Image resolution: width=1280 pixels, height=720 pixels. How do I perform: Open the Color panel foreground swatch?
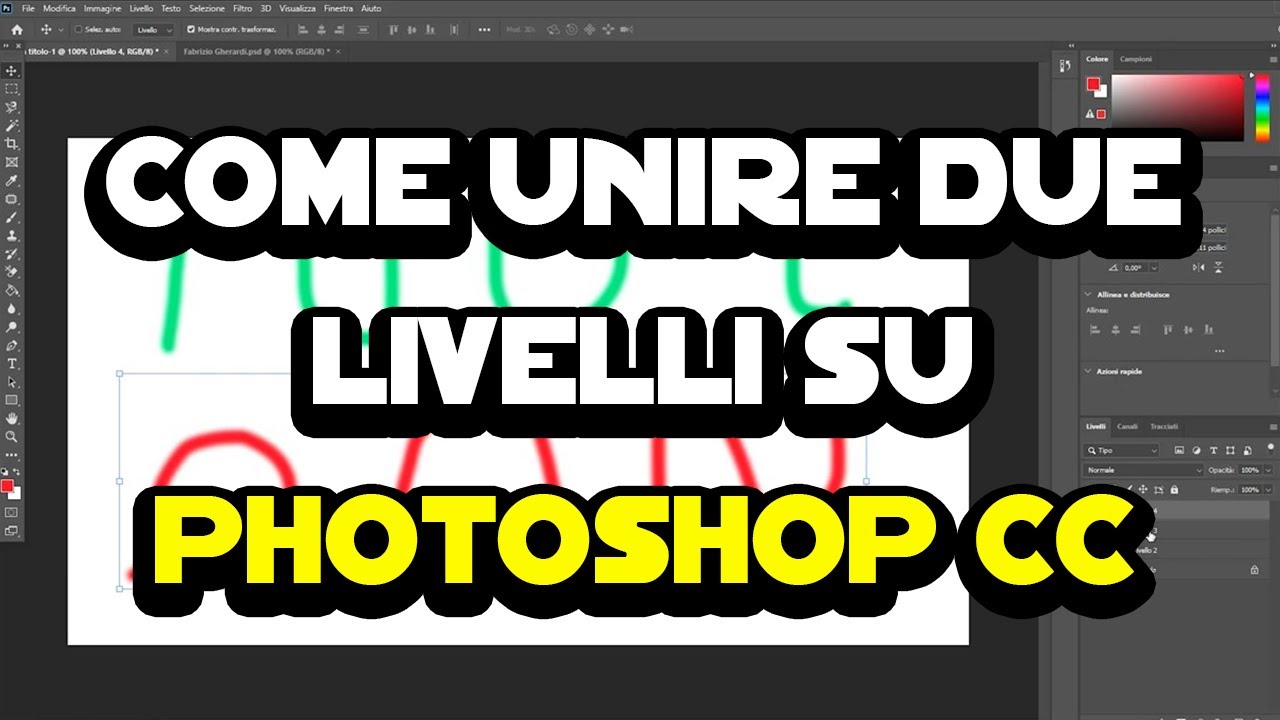(1093, 85)
